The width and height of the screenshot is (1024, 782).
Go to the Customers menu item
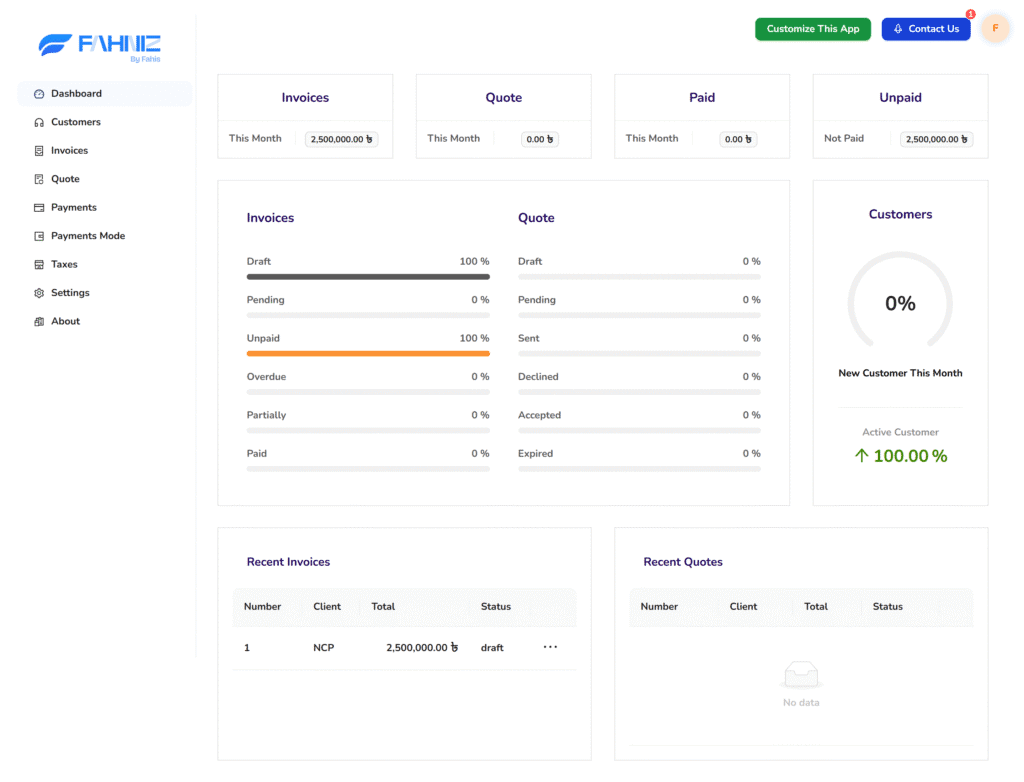click(x=76, y=122)
